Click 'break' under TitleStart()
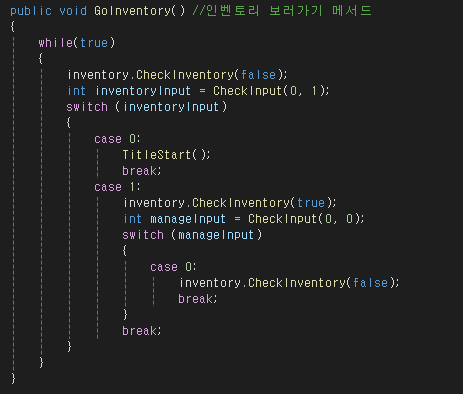463x394 pixels. (x=139, y=171)
